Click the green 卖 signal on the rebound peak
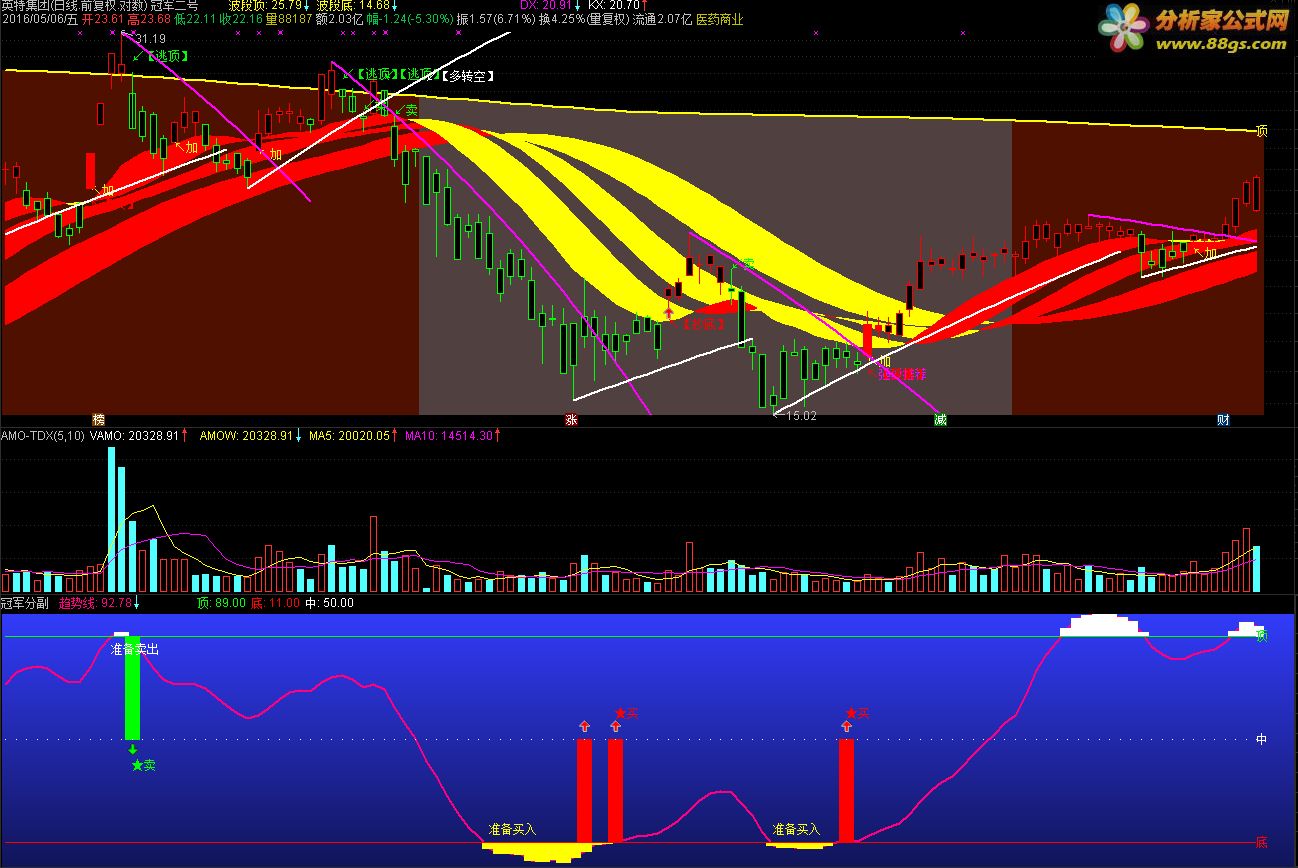 748,264
